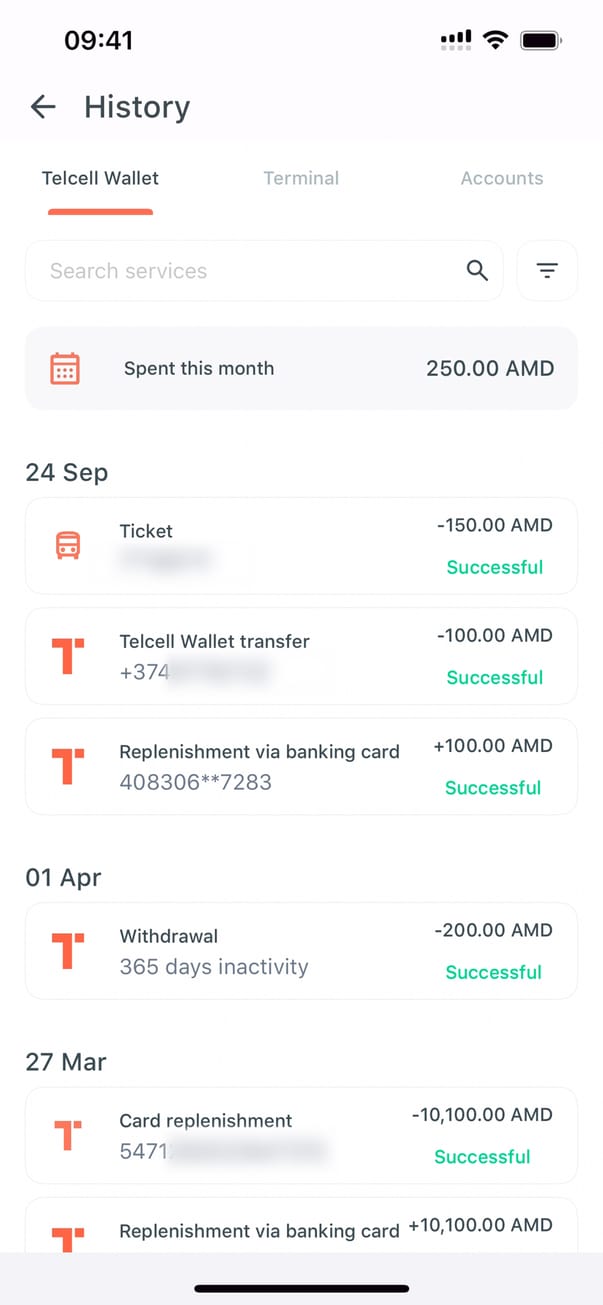The image size is (603, 1305).
Task: Tap the home indicator bar at the bottom
Action: [x=301, y=1289]
